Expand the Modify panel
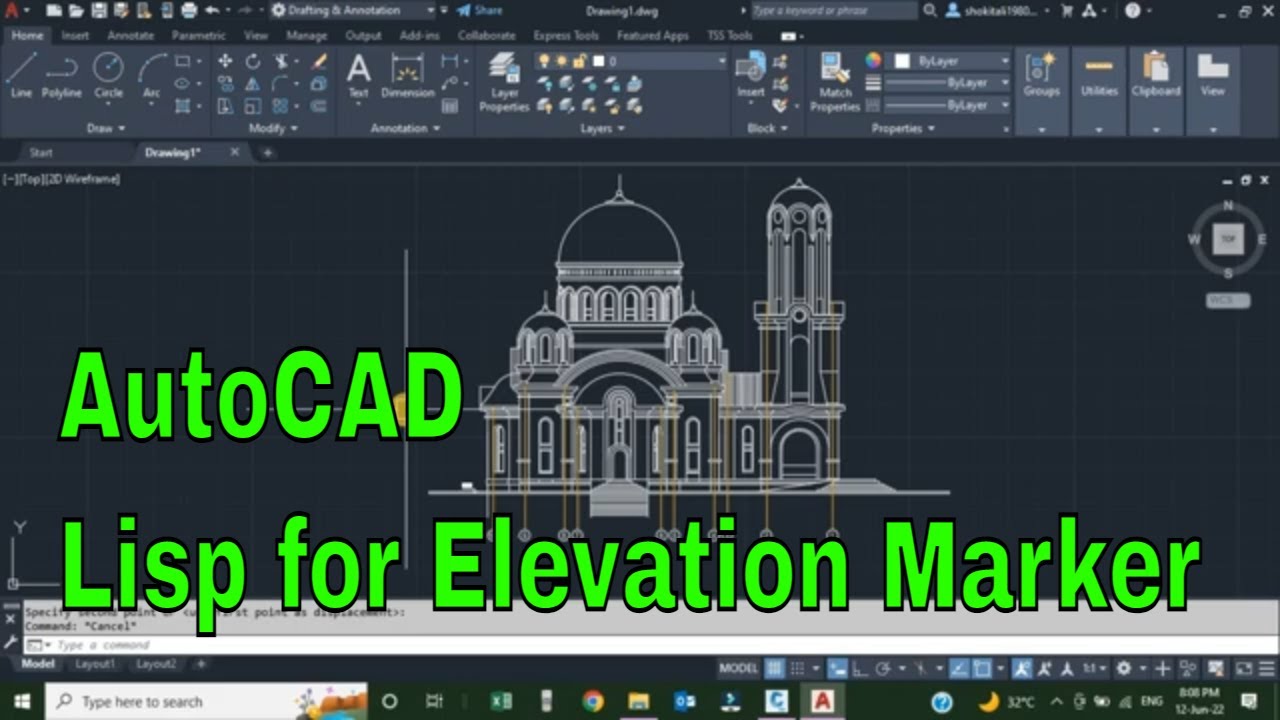The image size is (1280, 720). [273, 128]
